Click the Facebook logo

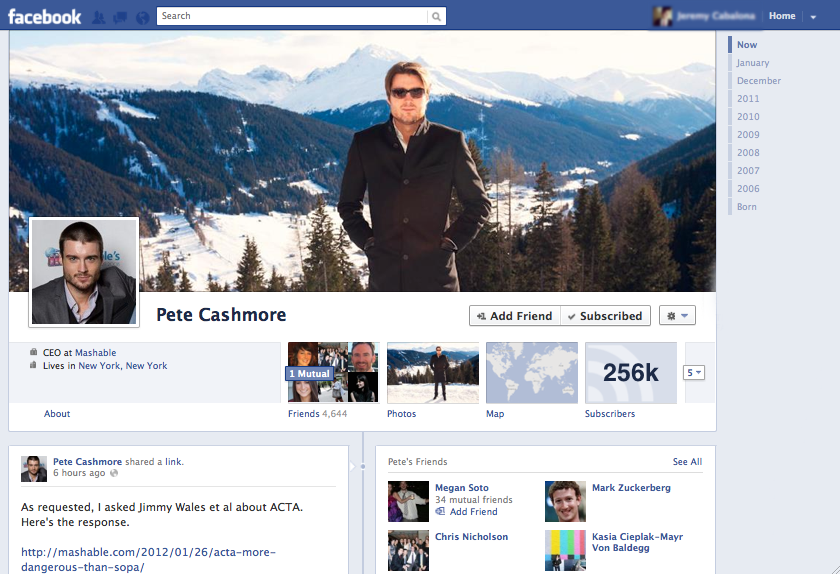pyautogui.click(x=45, y=16)
